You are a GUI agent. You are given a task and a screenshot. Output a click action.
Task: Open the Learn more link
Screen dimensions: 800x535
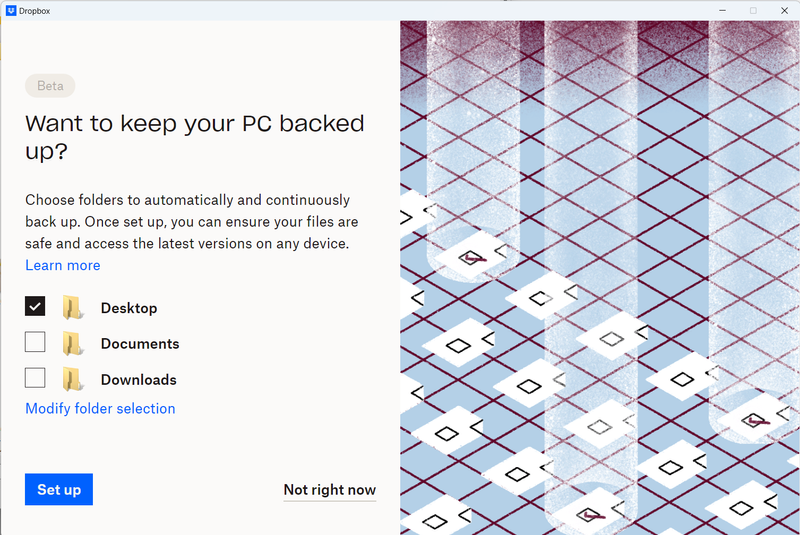(63, 265)
